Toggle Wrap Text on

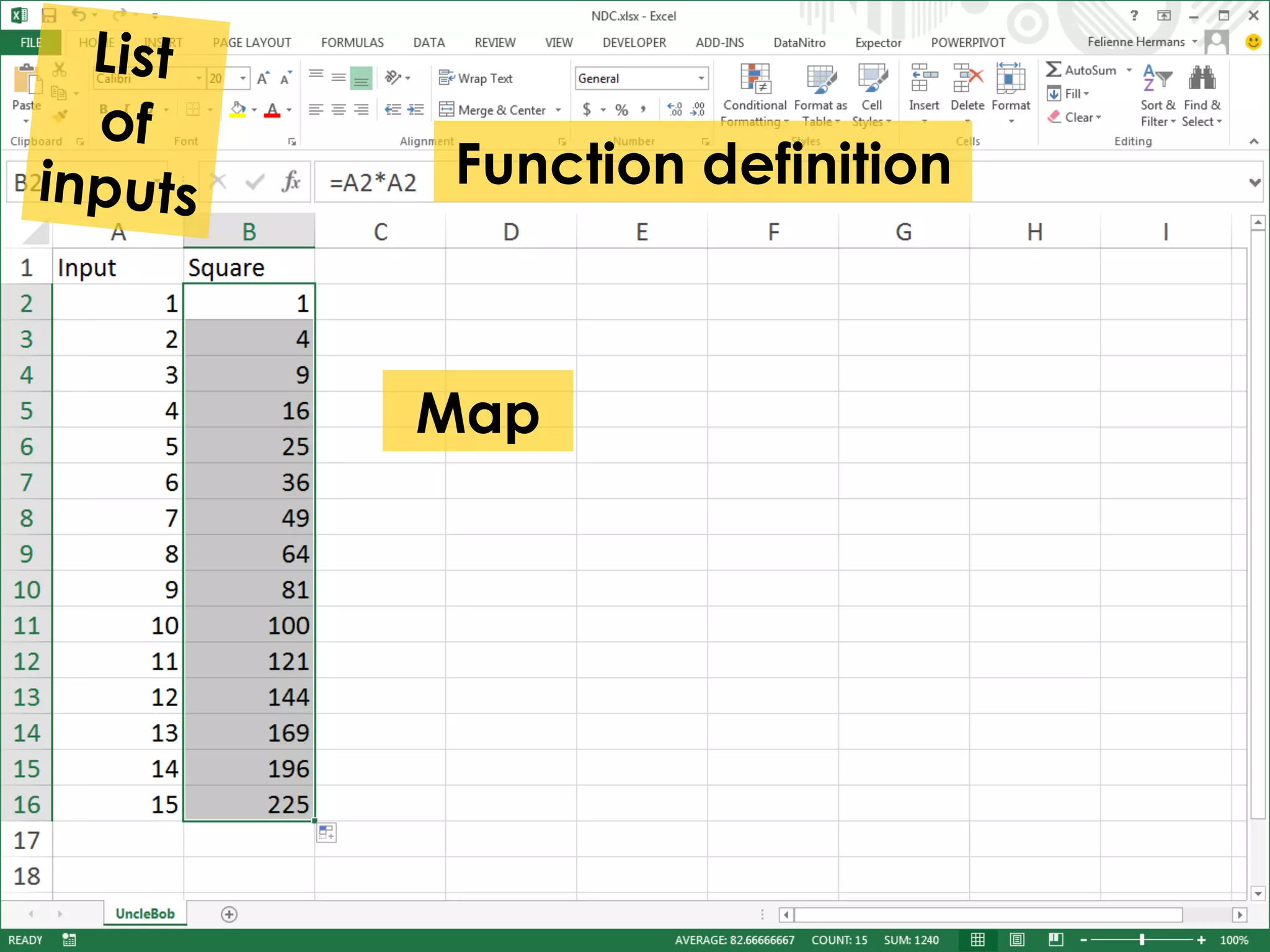click(476, 78)
